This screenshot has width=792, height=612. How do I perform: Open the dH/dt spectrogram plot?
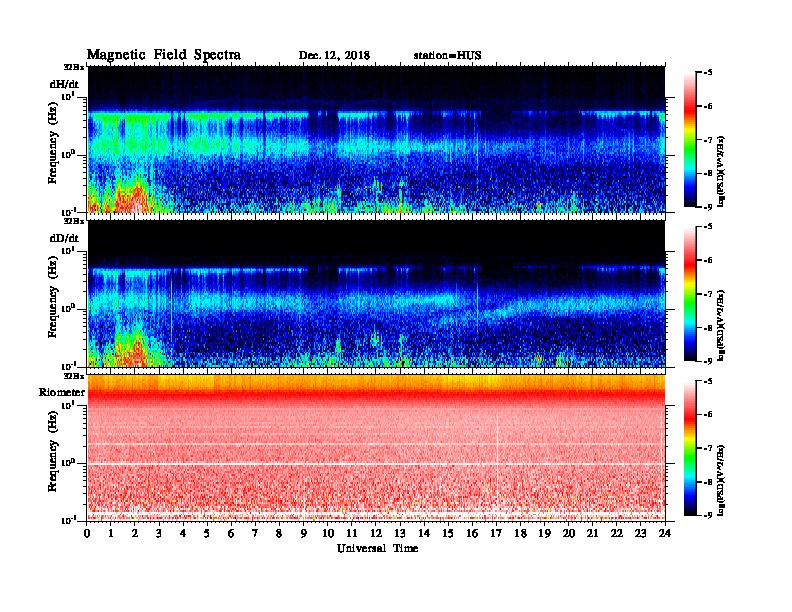[376, 139]
